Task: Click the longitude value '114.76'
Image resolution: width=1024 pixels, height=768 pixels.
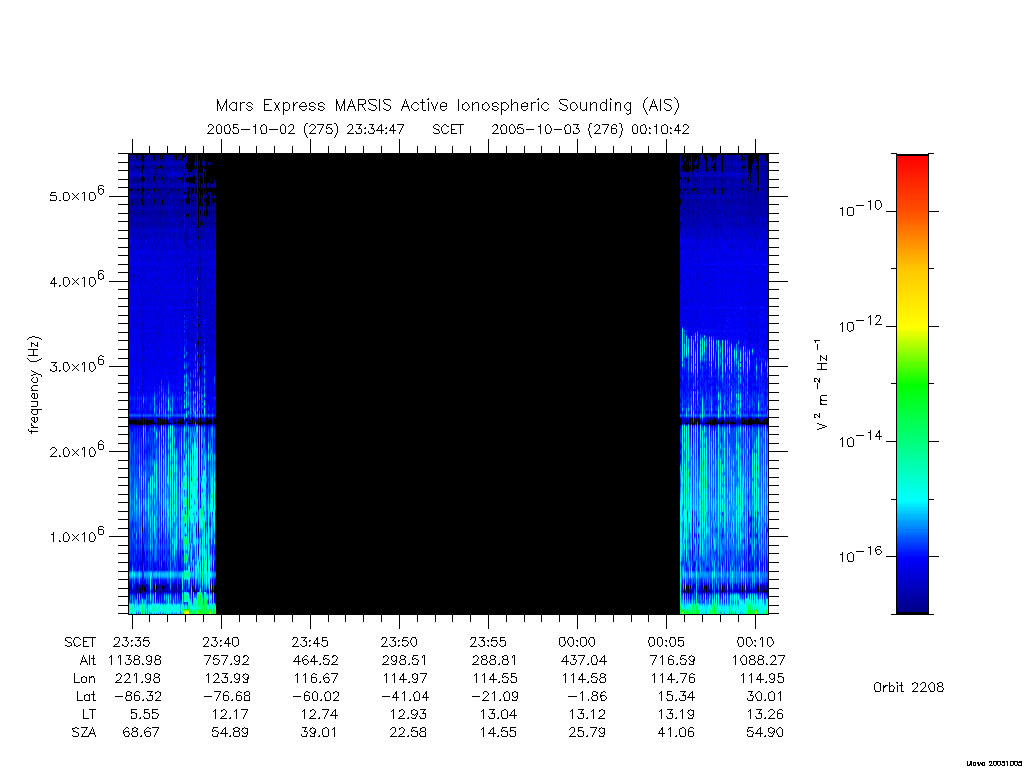Action: pyautogui.click(x=673, y=679)
